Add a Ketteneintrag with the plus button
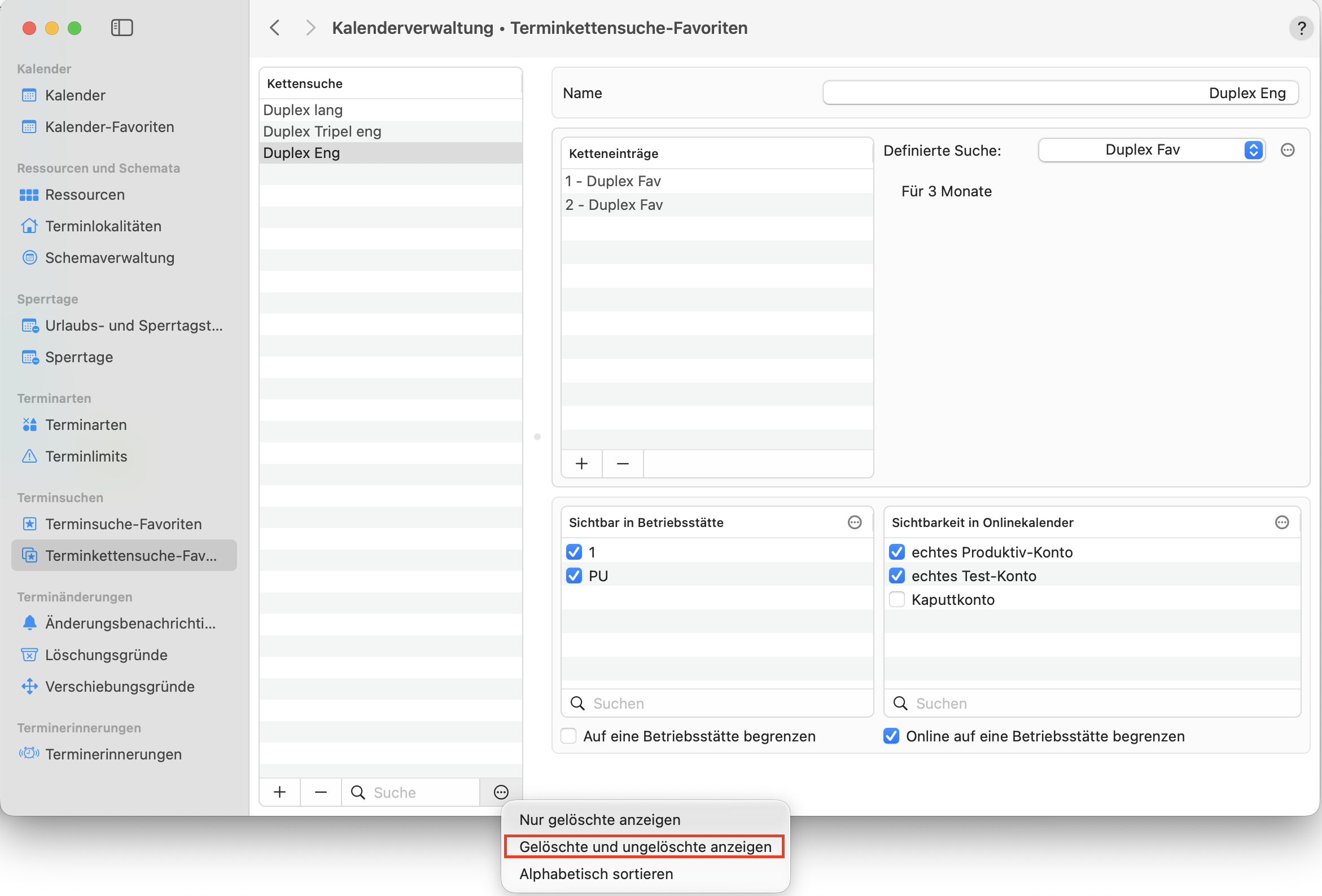Screen dimensions: 1322x896 pyautogui.click(x=581, y=463)
